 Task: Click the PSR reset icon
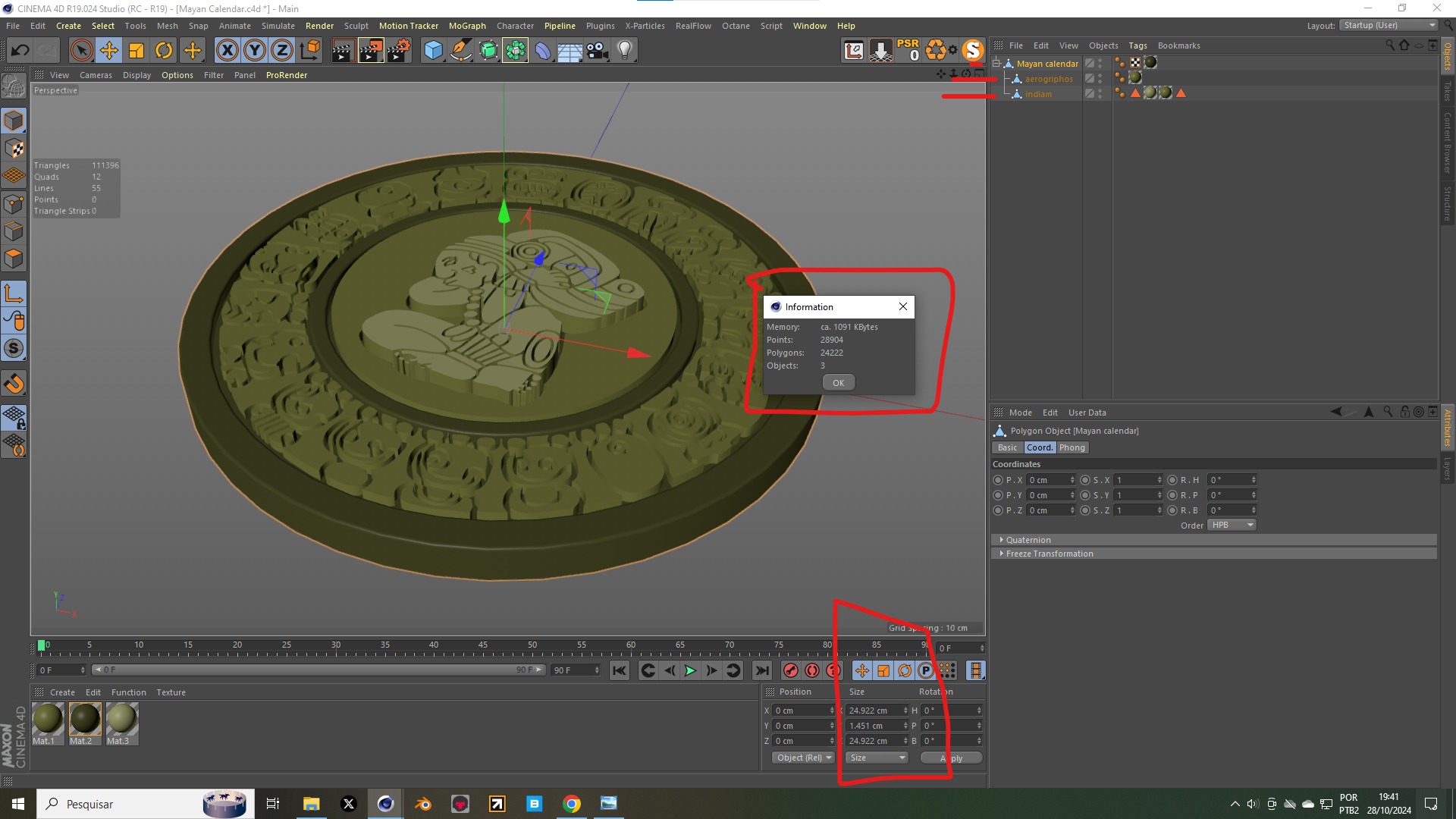908,50
